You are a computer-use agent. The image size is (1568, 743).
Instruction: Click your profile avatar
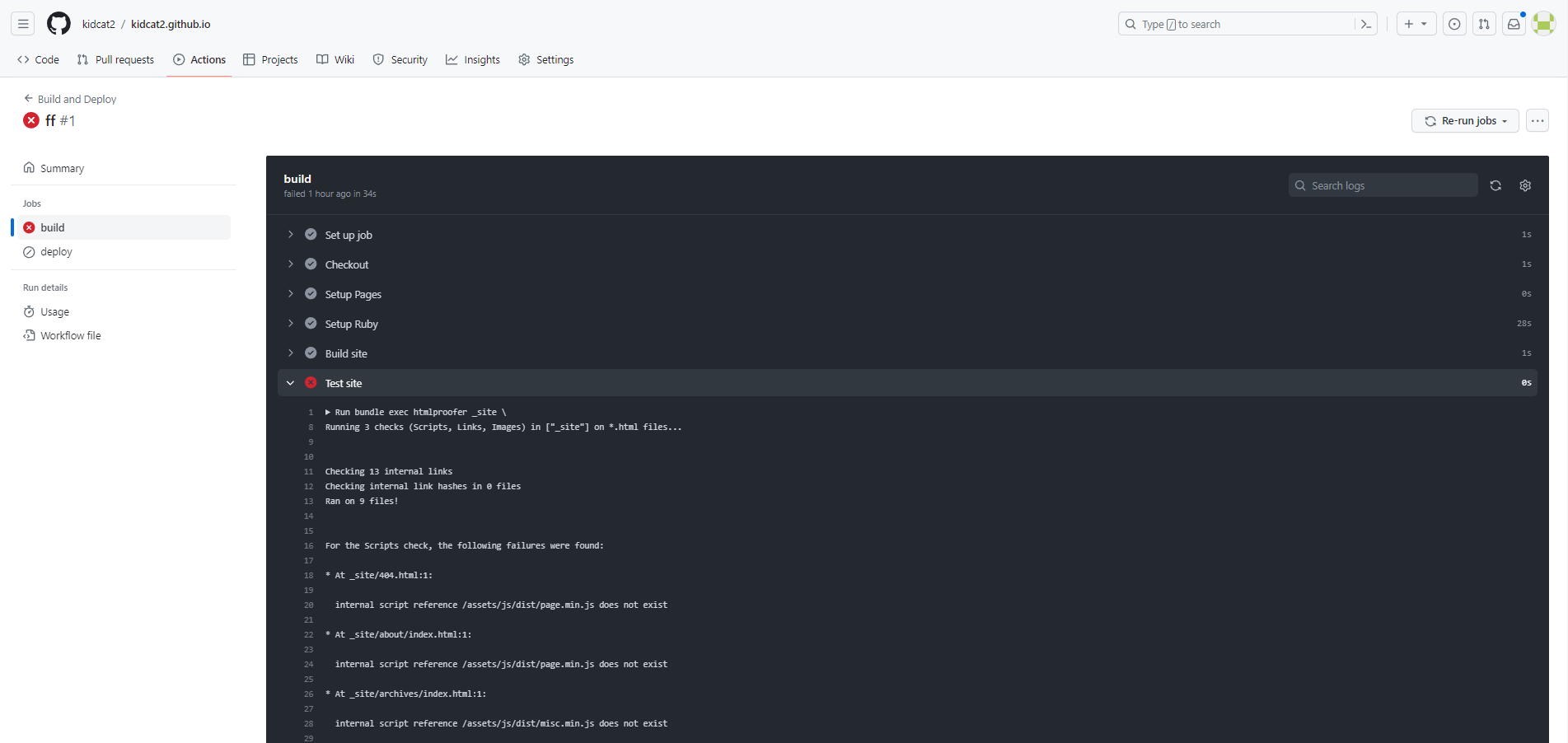pos(1542,23)
